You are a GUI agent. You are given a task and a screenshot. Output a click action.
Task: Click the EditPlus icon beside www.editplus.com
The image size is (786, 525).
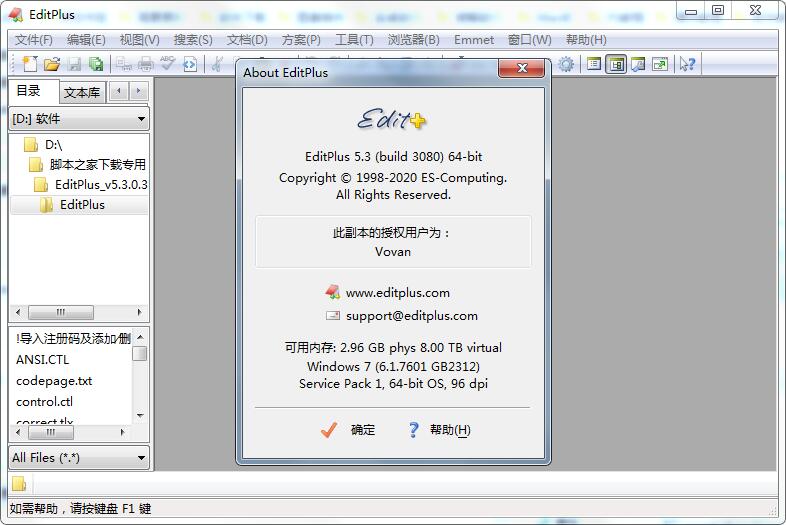click(x=332, y=292)
